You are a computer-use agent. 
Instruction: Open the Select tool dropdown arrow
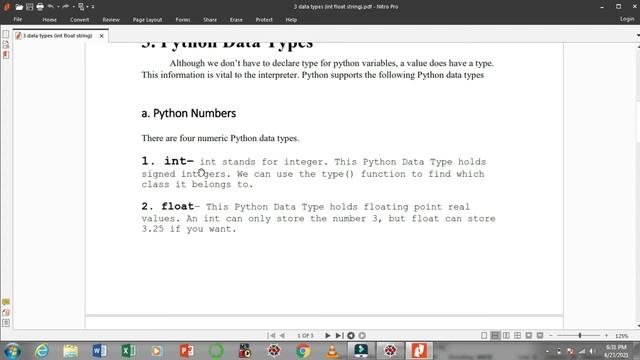pos(87,7)
